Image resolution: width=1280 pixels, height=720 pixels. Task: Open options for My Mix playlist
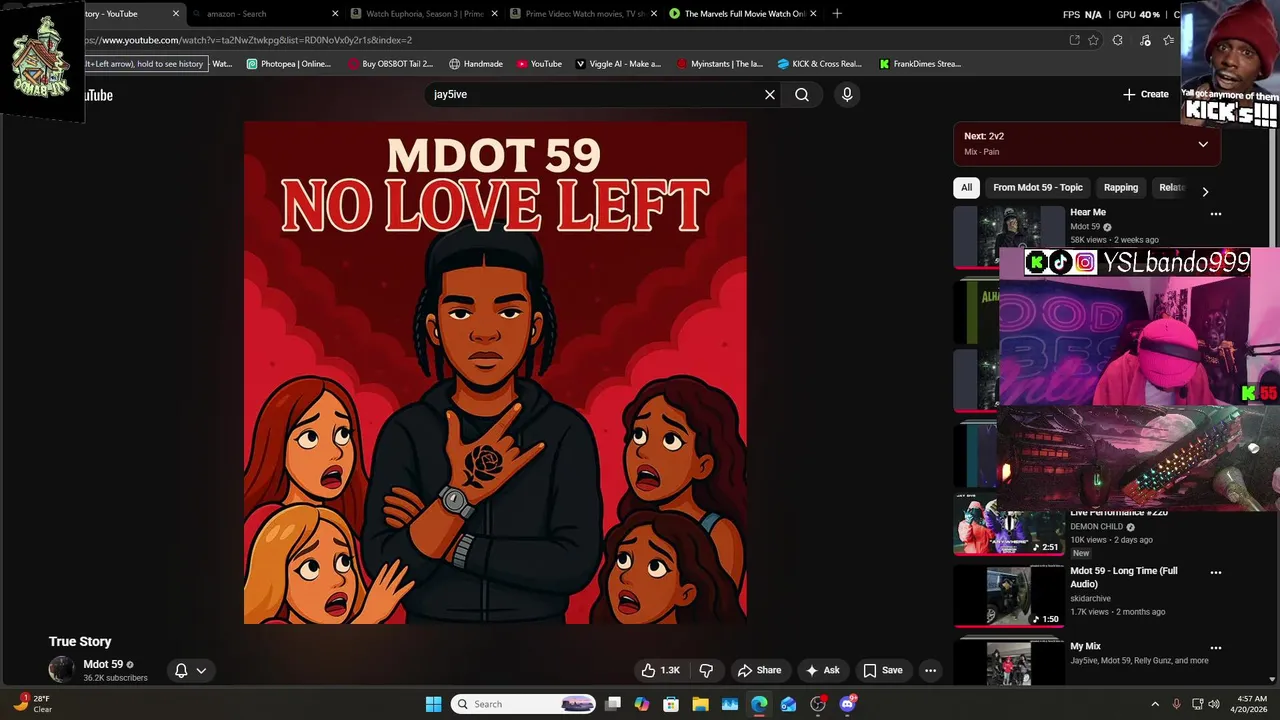point(1216,648)
